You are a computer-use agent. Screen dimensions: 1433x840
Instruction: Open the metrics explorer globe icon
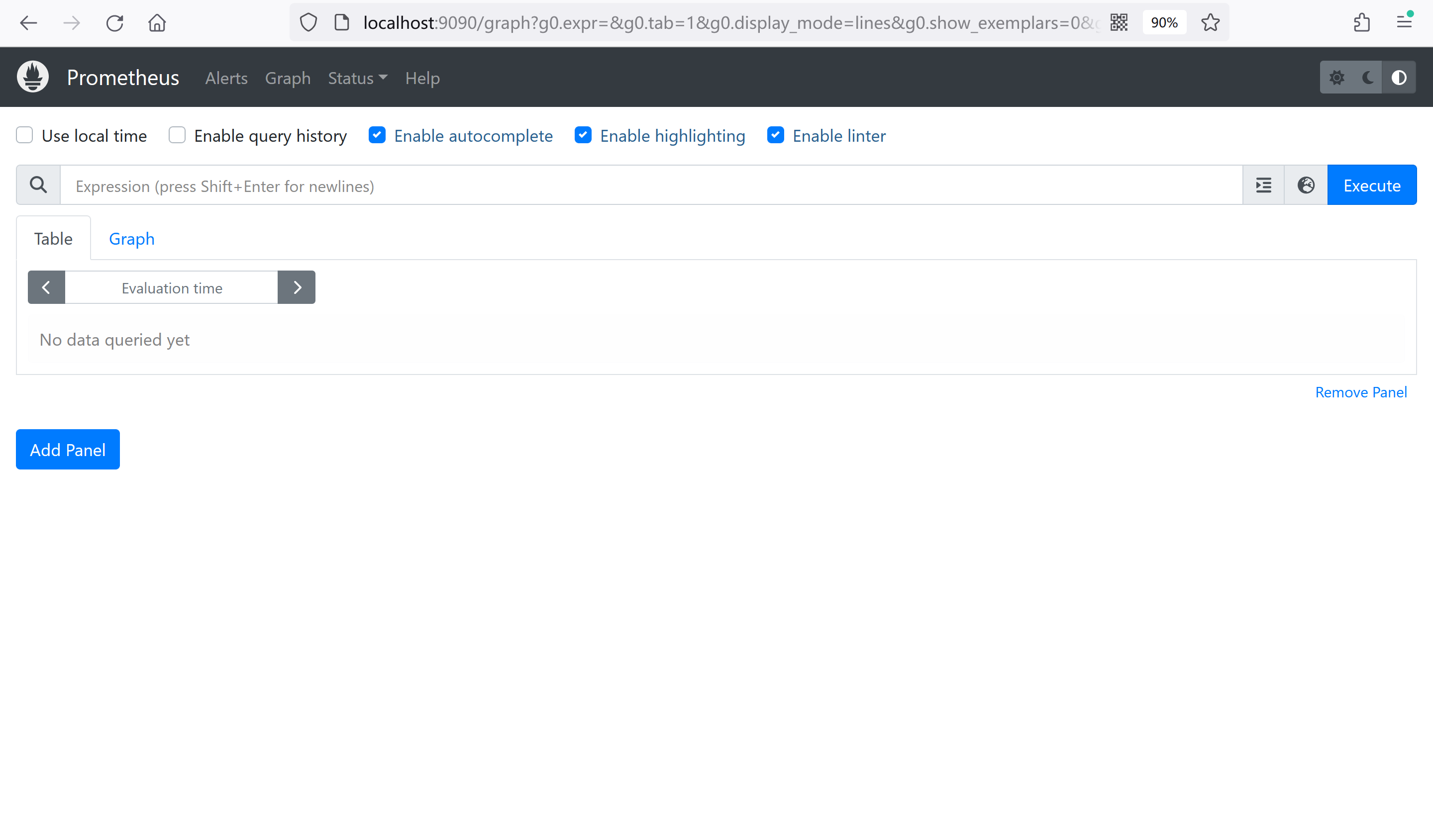coord(1306,186)
